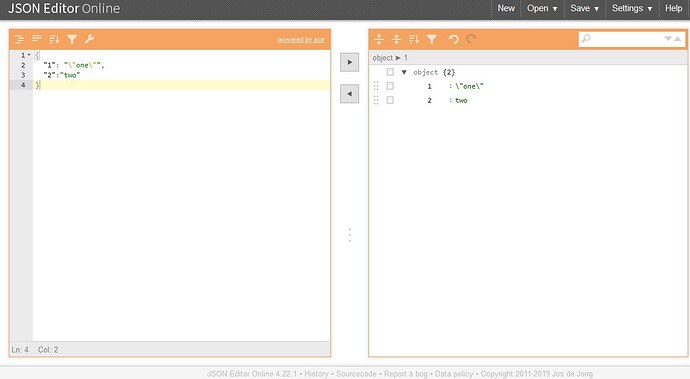Go to previous search result arrow
Screen dimensions: 690x379
tap(678, 39)
